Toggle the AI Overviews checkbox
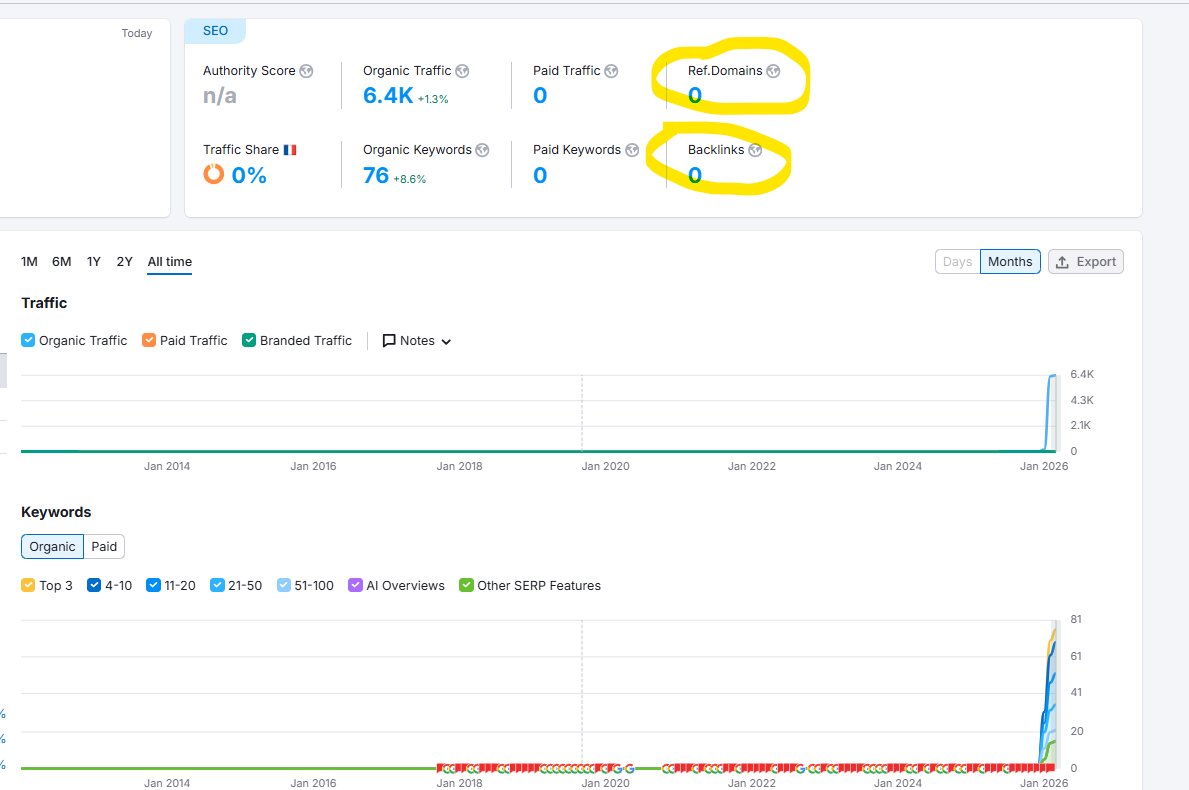The height and width of the screenshot is (790, 1189). tap(355, 585)
